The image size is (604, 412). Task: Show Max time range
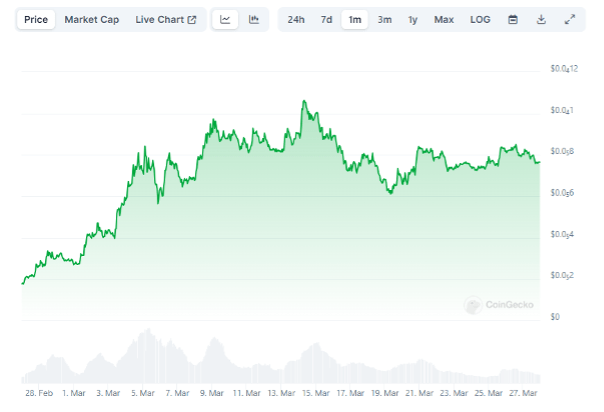tap(444, 19)
